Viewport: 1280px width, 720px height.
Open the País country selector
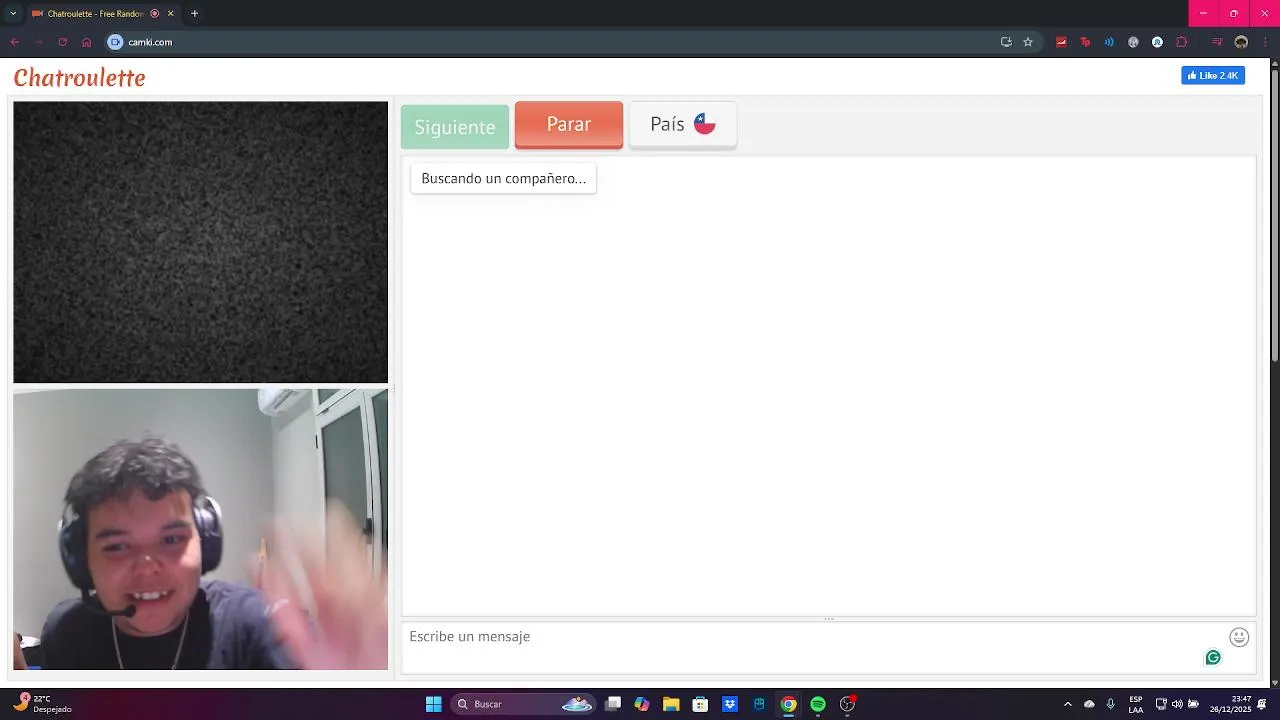click(683, 125)
